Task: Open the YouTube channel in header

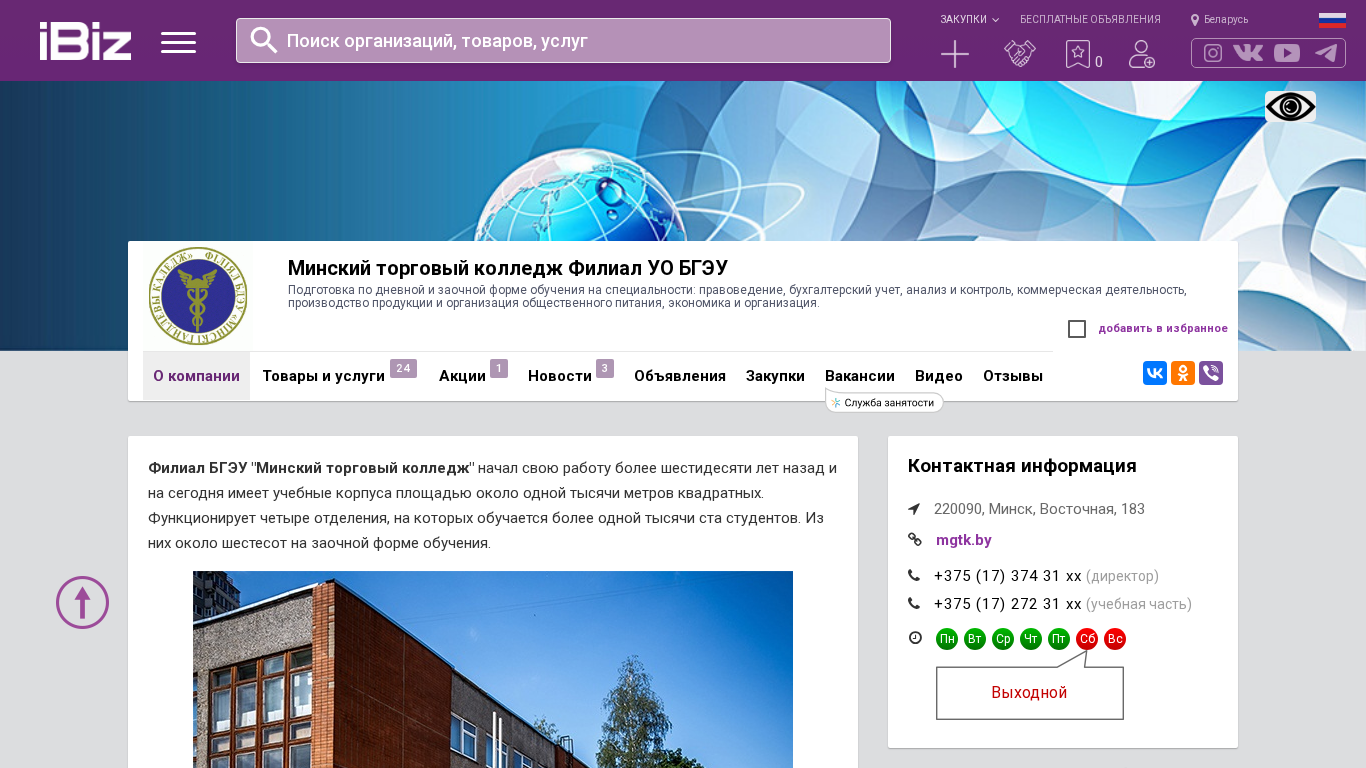Action: (x=1287, y=53)
